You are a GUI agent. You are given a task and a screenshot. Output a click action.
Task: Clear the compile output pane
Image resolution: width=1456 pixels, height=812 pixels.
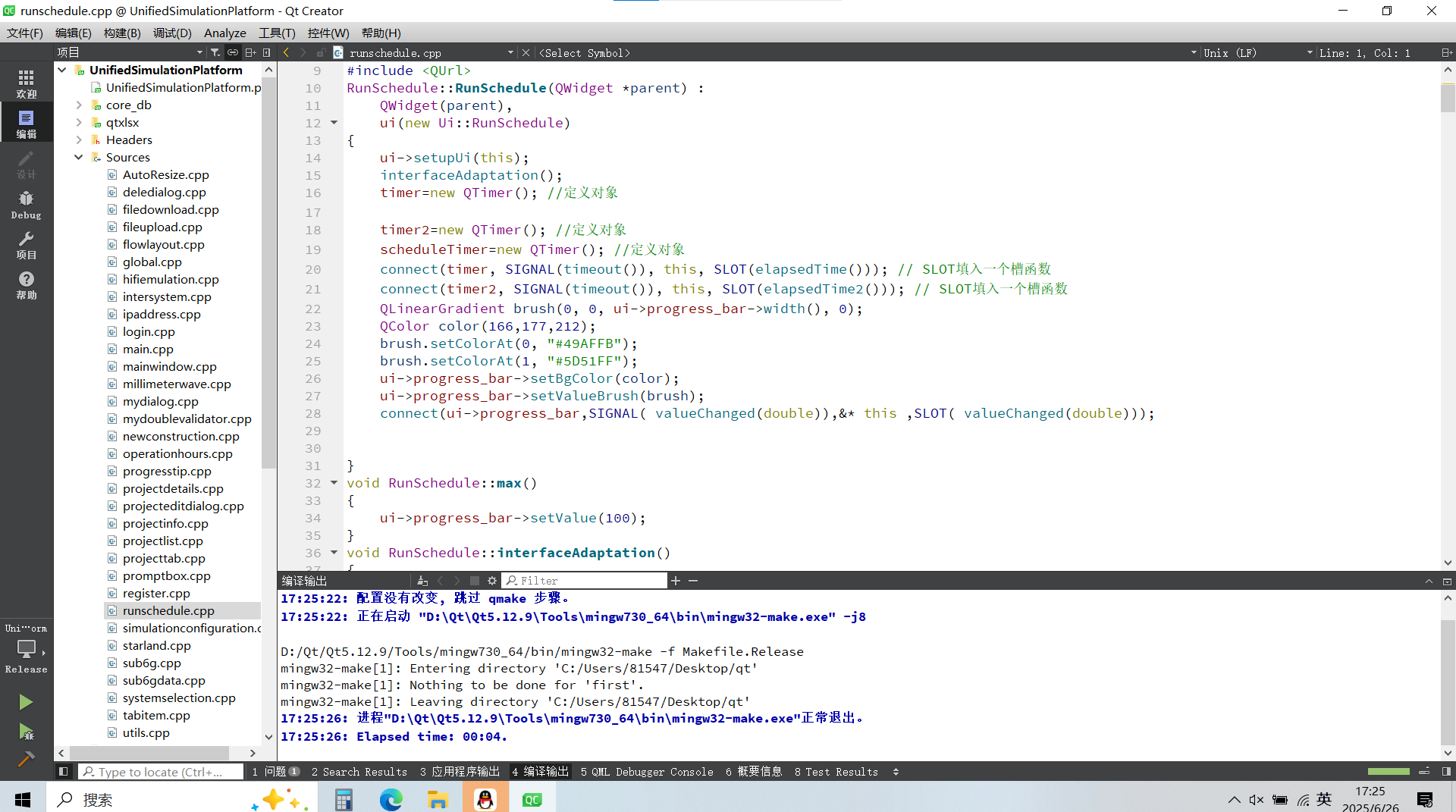(x=422, y=581)
